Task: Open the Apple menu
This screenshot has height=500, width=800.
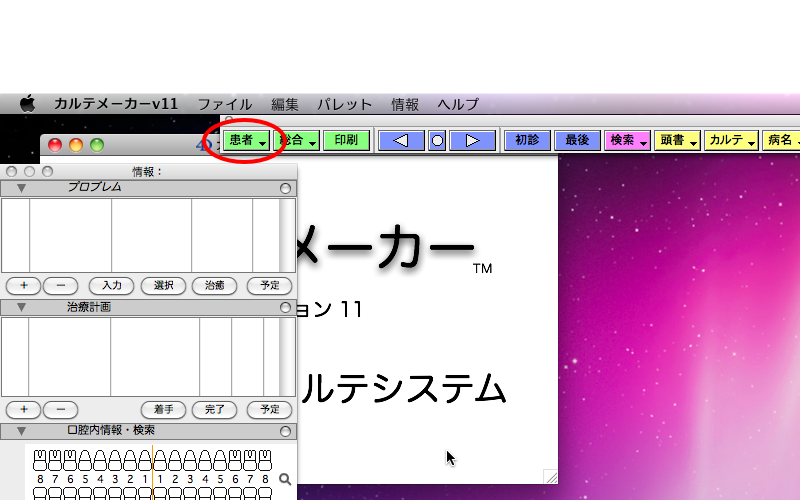Action: (28, 104)
